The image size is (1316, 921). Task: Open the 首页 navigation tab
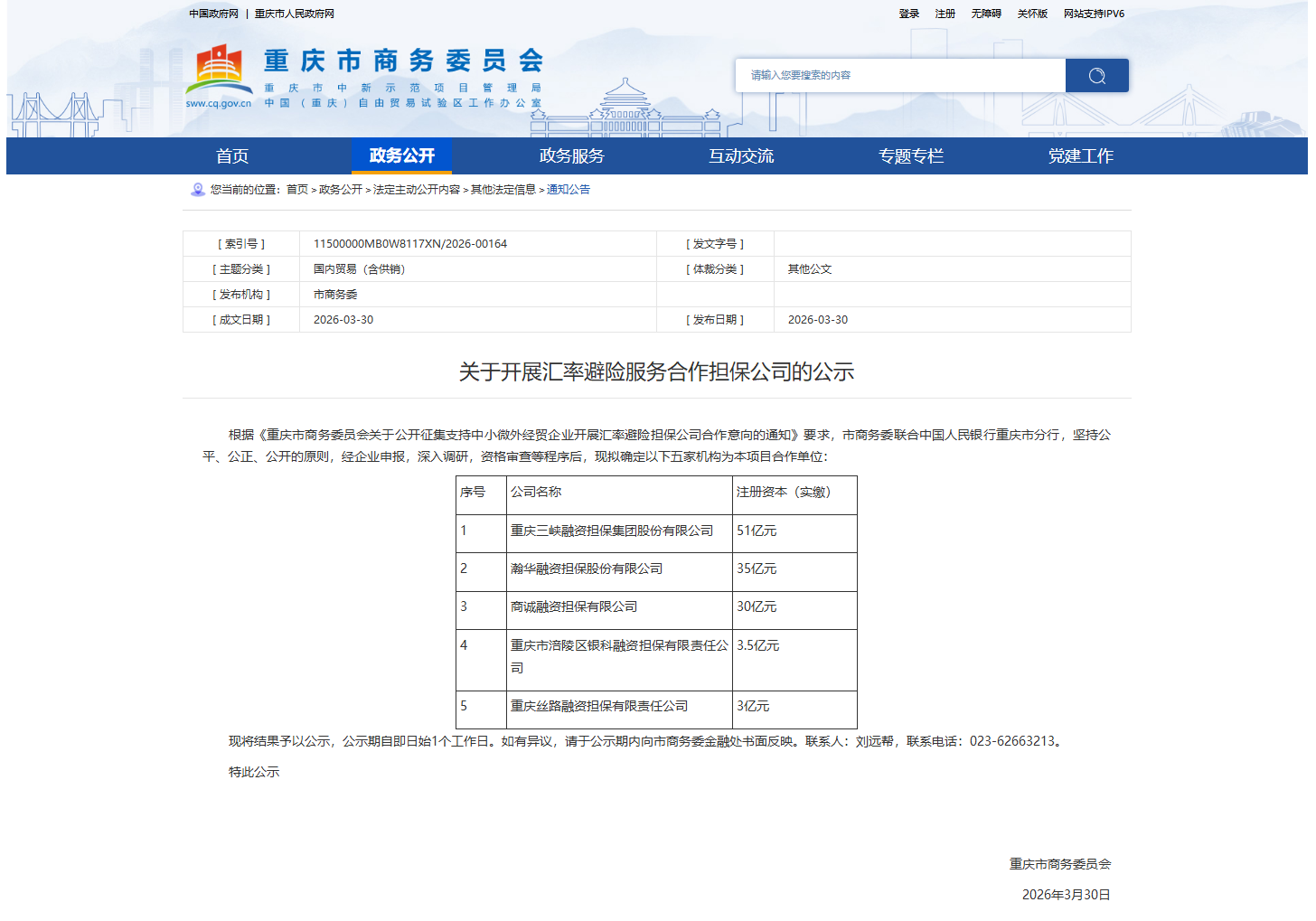233,155
